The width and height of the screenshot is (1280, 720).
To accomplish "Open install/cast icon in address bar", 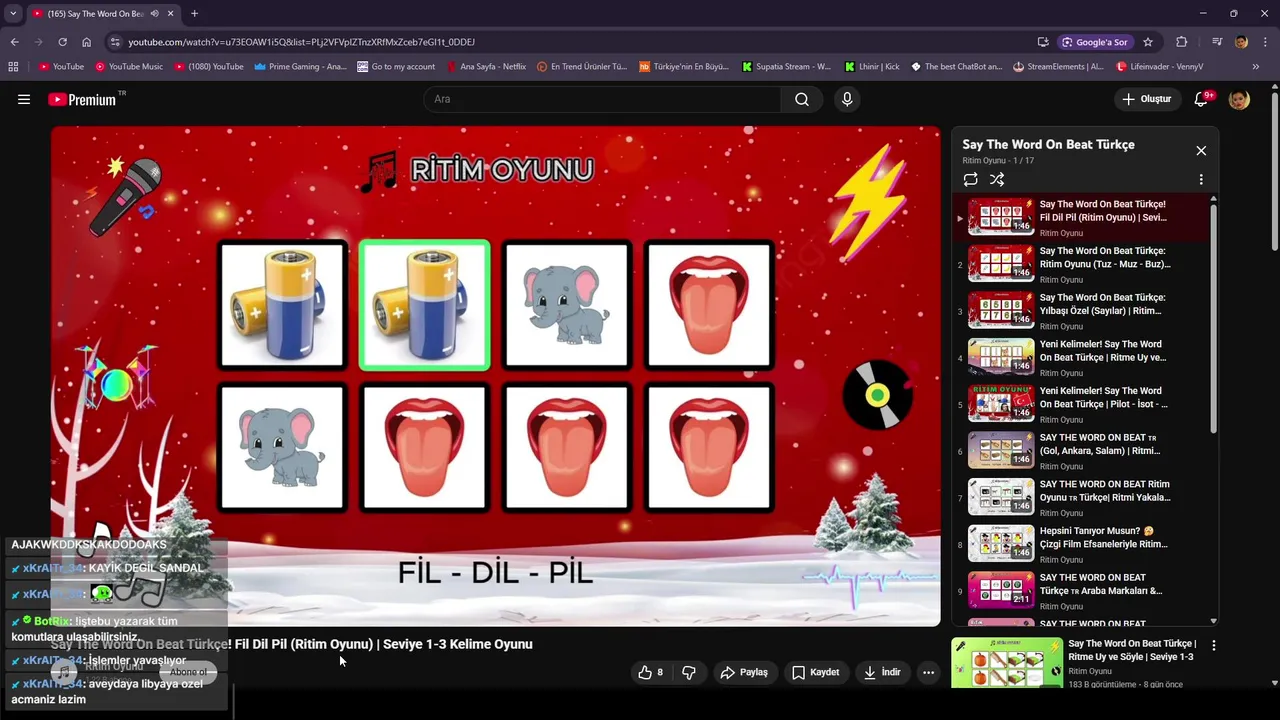I will (1043, 42).
